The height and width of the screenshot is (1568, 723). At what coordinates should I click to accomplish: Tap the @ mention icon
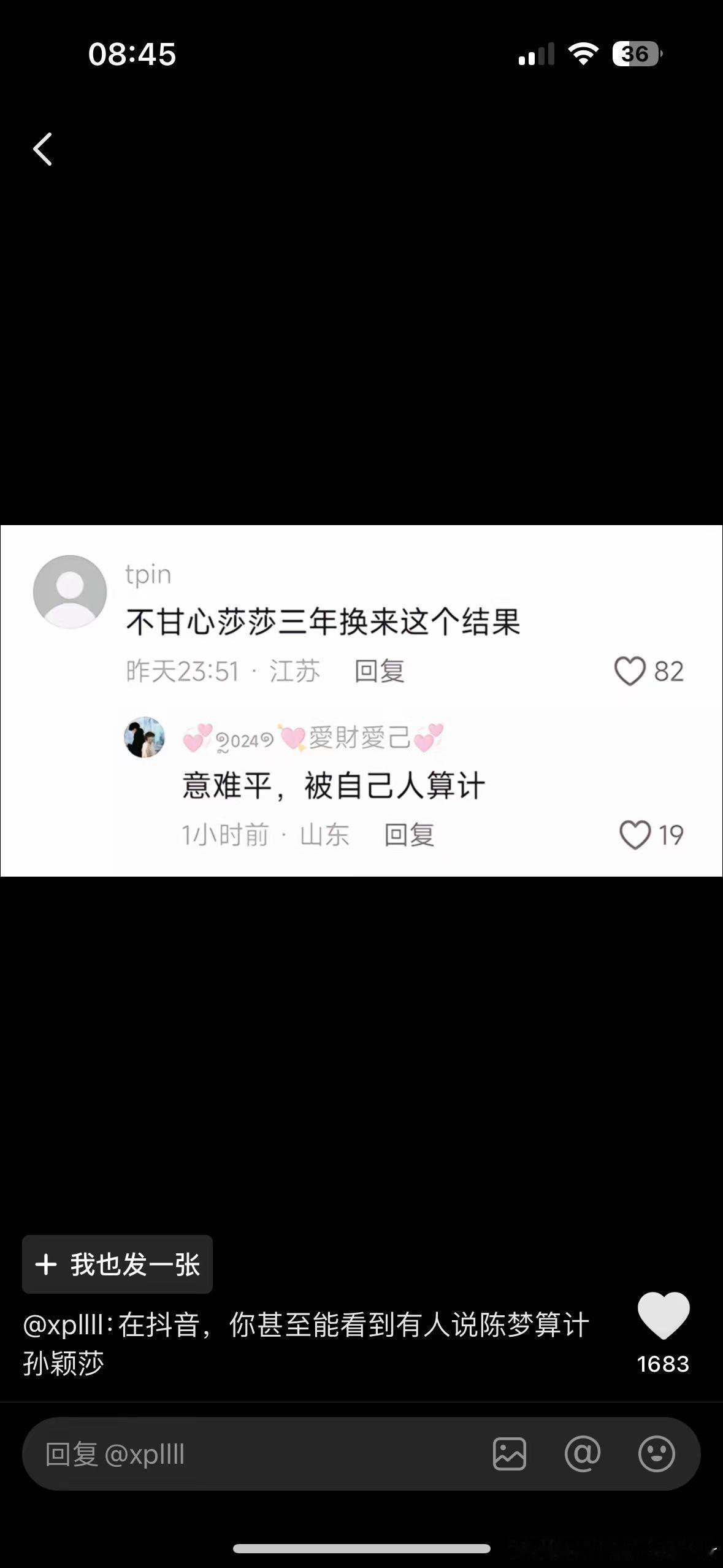click(583, 1453)
